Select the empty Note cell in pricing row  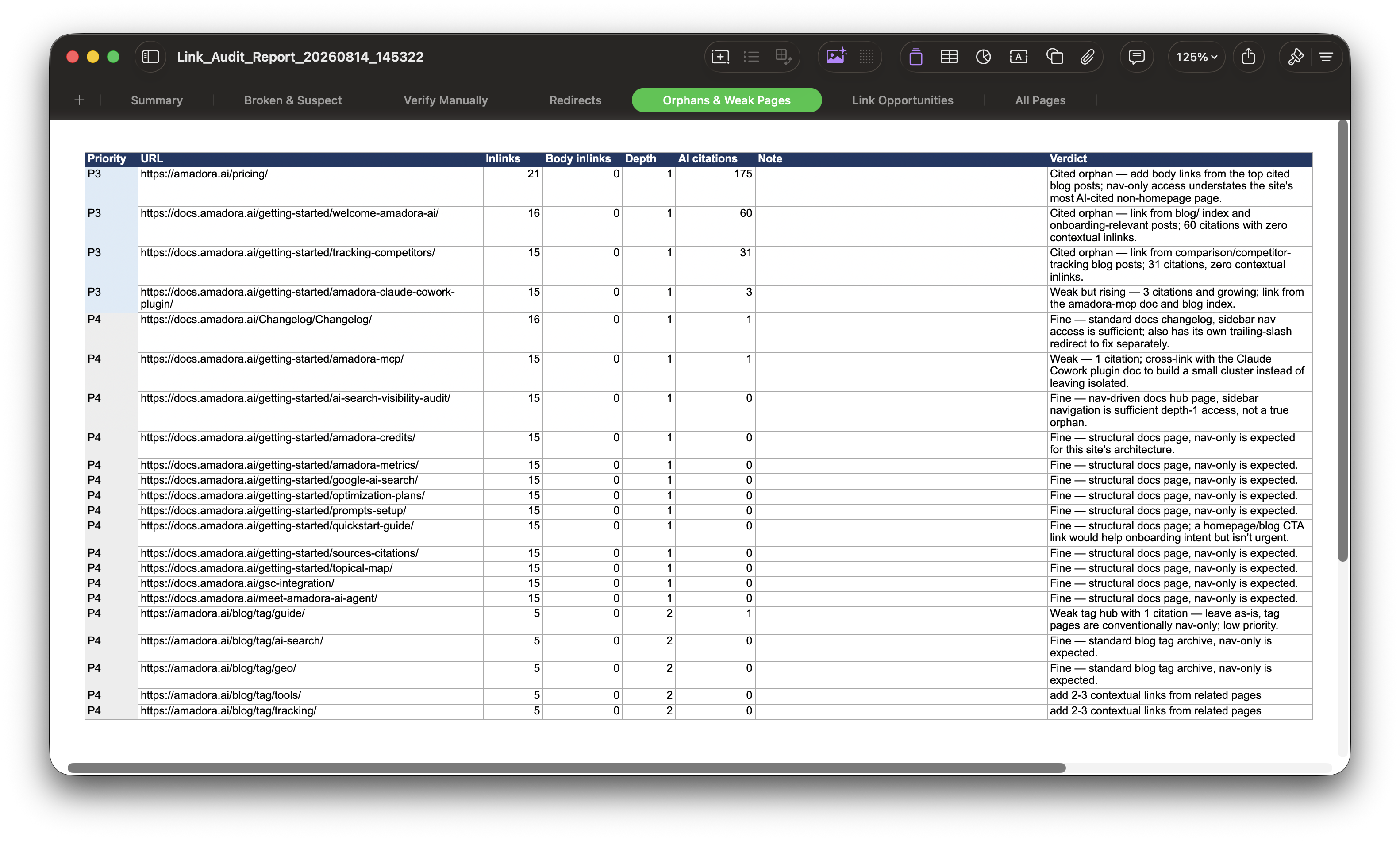tap(901, 186)
